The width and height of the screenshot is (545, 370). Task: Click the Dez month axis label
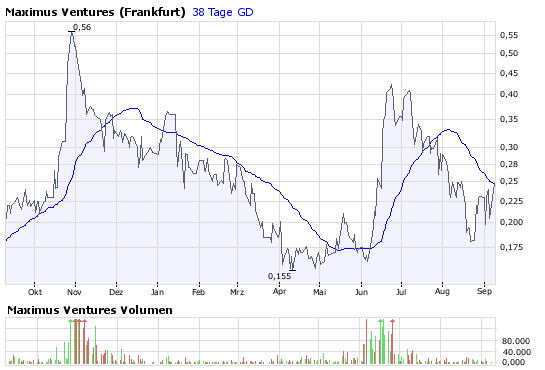(x=116, y=292)
